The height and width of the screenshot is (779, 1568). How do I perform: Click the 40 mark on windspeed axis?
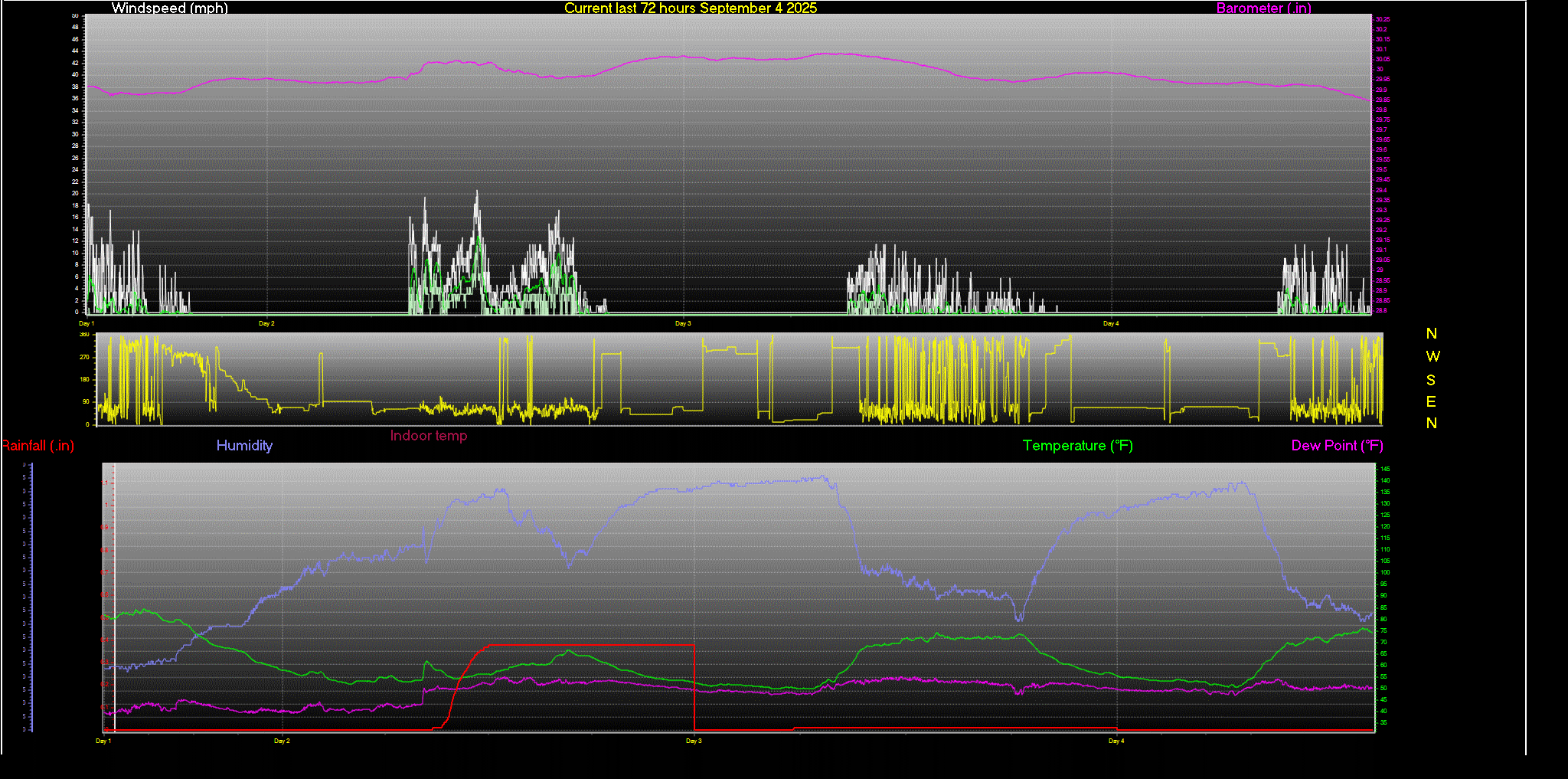(x=75, y=74)
